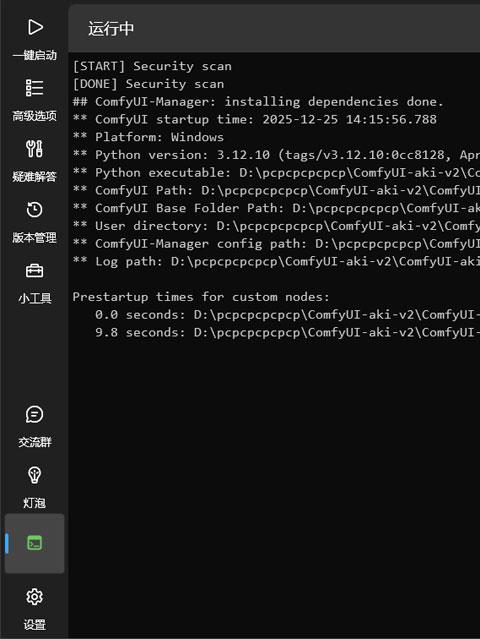480x639 pixels.
Task: Click the 一键启动 play triangle icon
Action: point(35,27)
